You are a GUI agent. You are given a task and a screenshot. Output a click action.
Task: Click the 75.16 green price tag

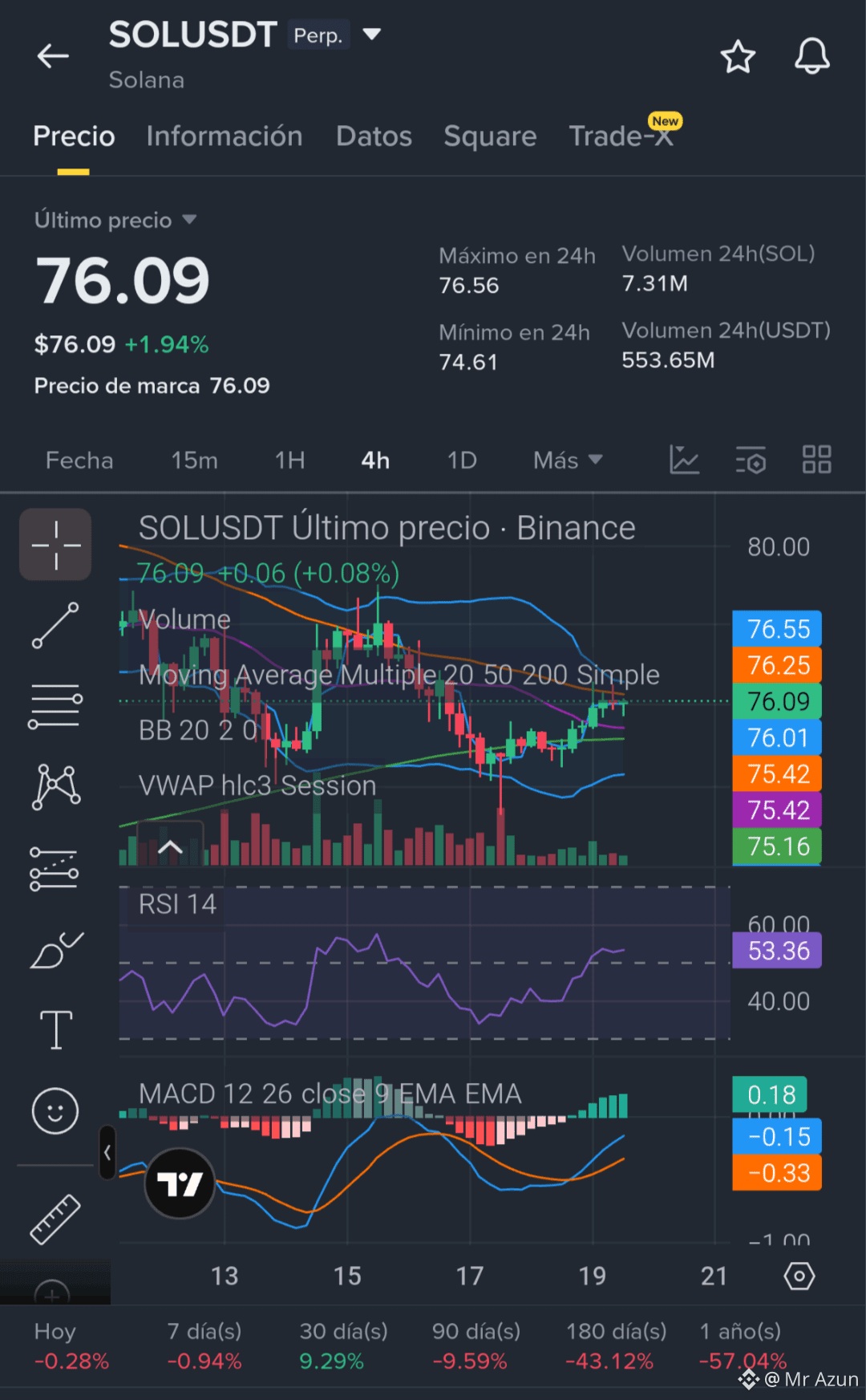pyautogui.click(x=777, y=846)
